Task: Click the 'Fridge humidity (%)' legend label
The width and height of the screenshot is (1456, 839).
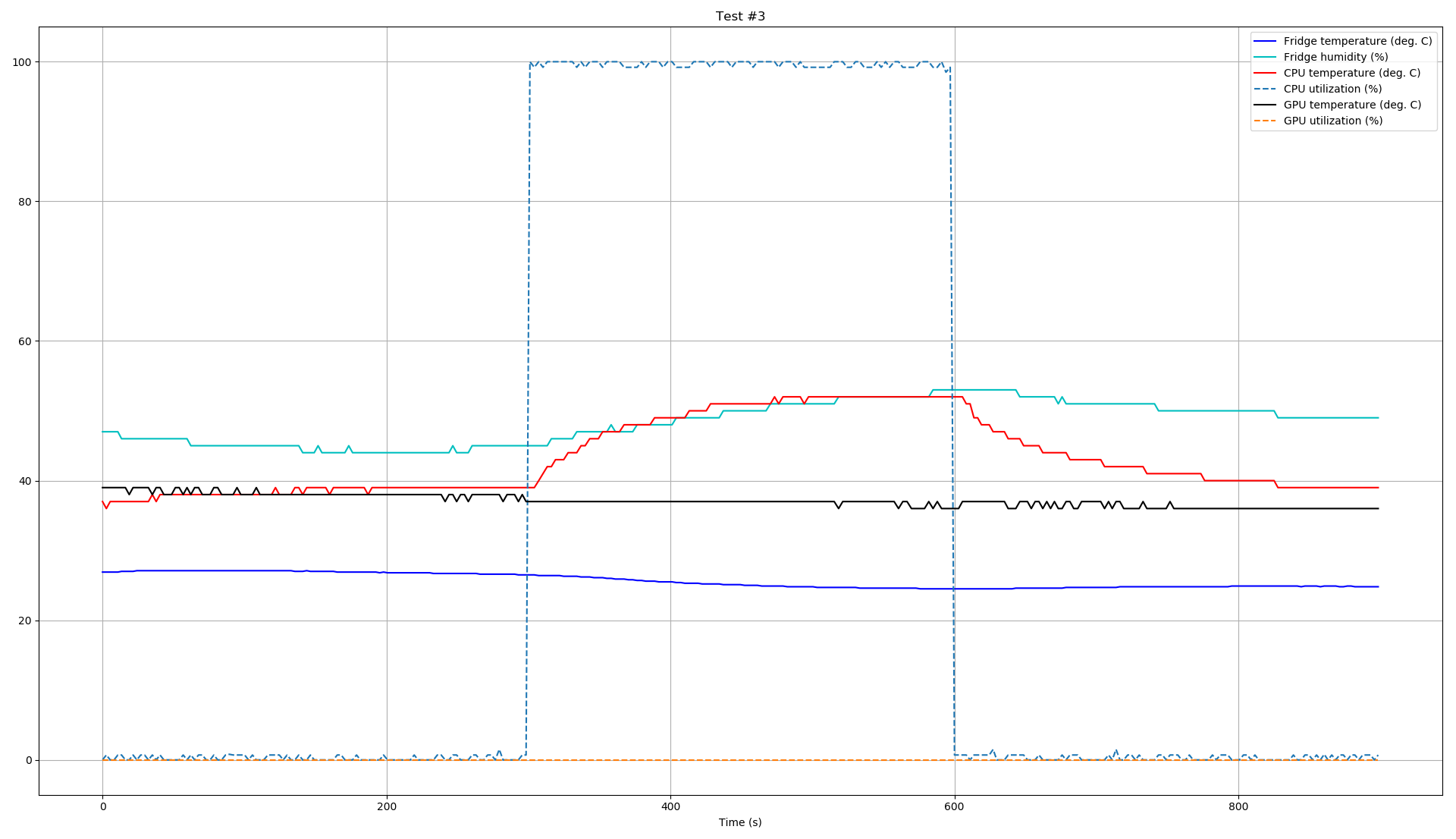Action: click(x=1335, y=57)
